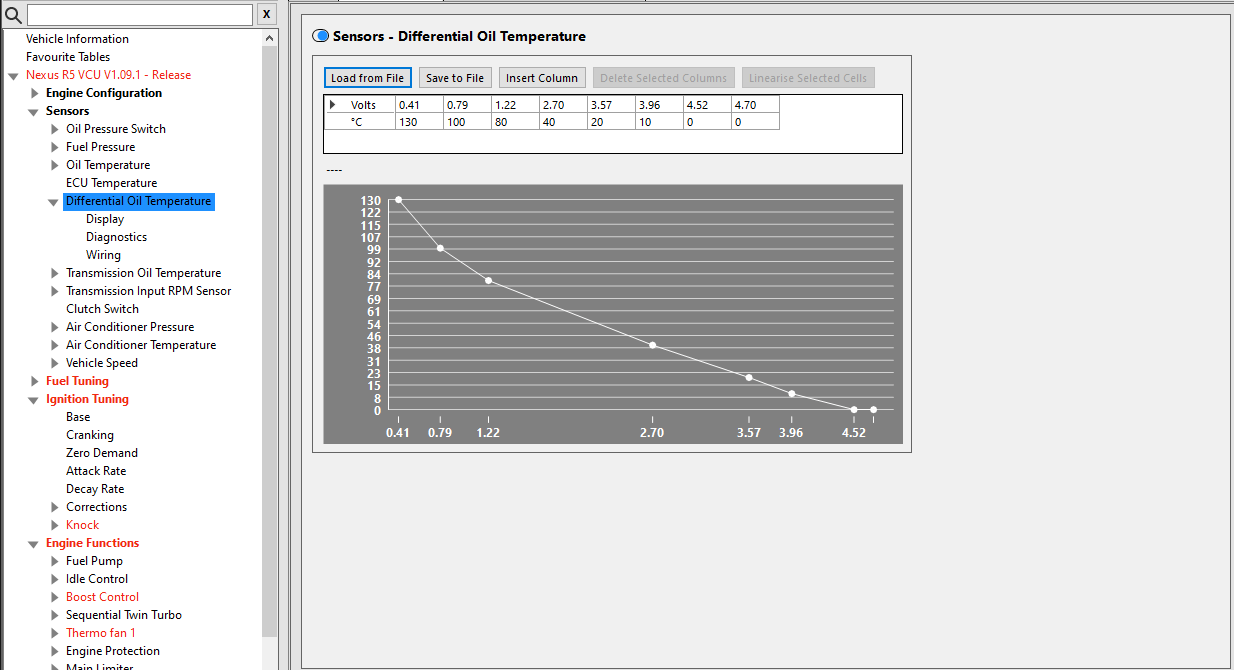Image resolution: width=1234 pixels, height=670 pixels.
Task: Expand the Engine Configuration branch
Action: click(35, 92)
